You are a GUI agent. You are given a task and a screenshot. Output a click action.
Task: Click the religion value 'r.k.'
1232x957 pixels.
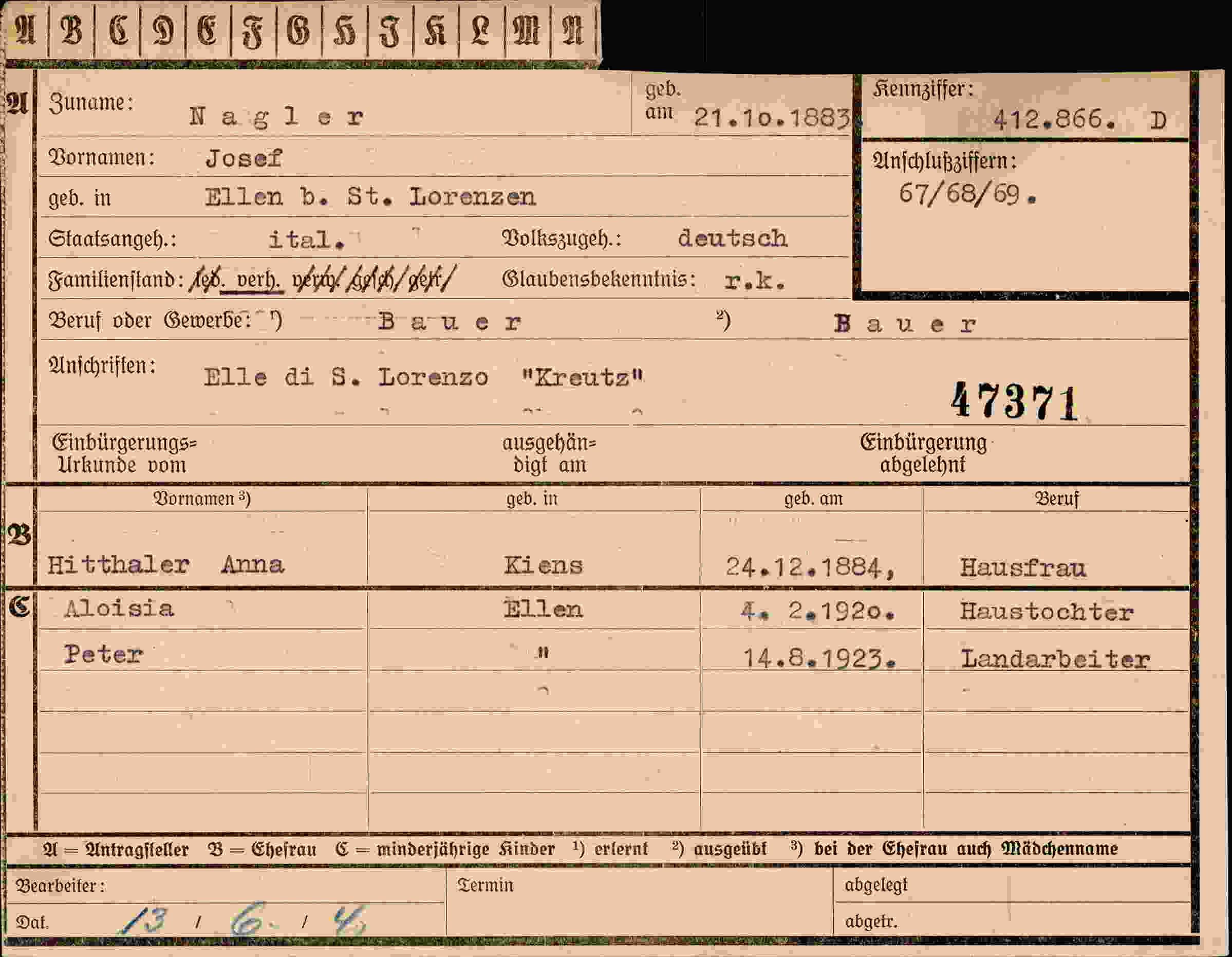click(755, 281)
